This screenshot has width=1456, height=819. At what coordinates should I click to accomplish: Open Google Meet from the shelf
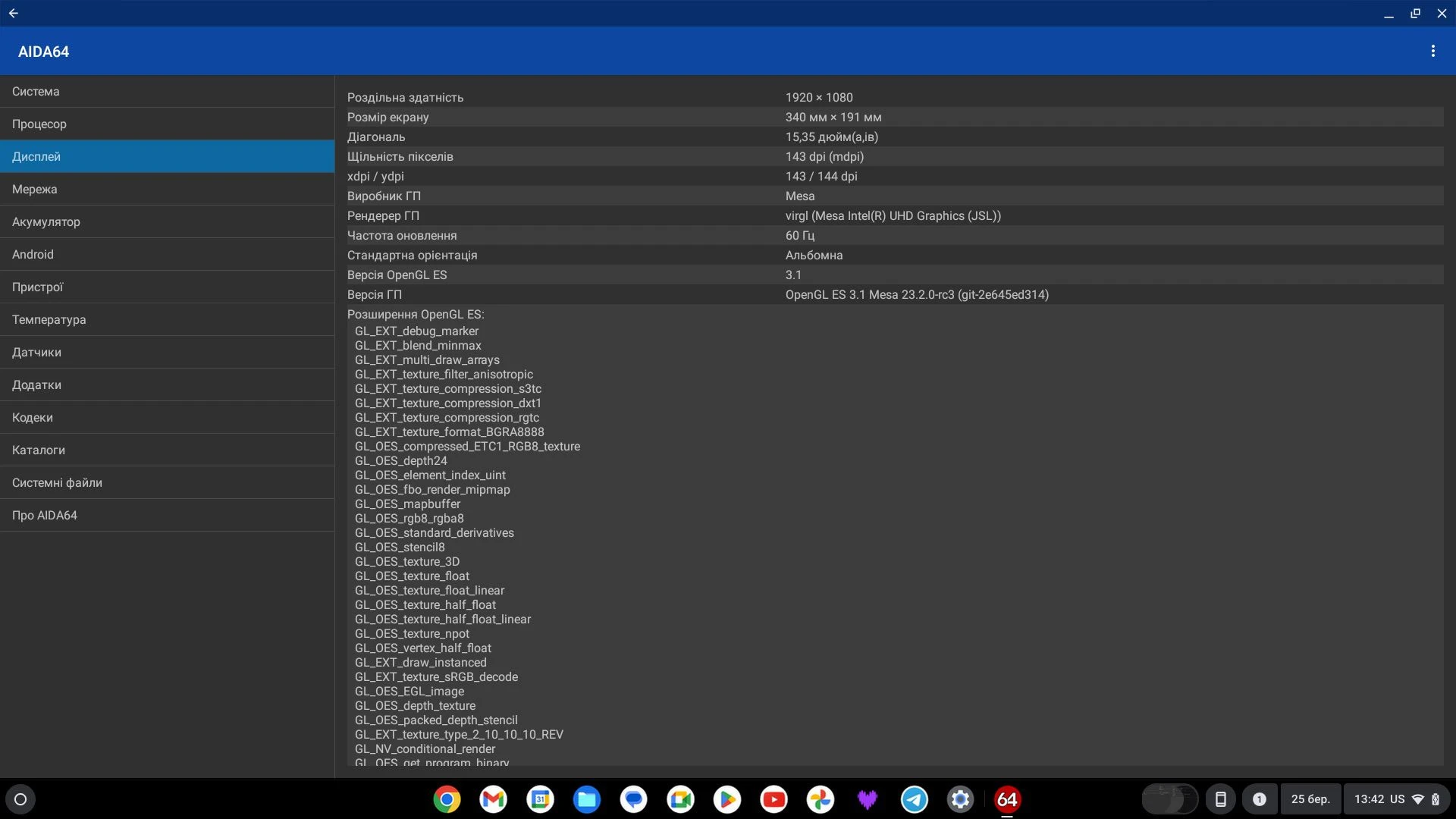point(680,799)
